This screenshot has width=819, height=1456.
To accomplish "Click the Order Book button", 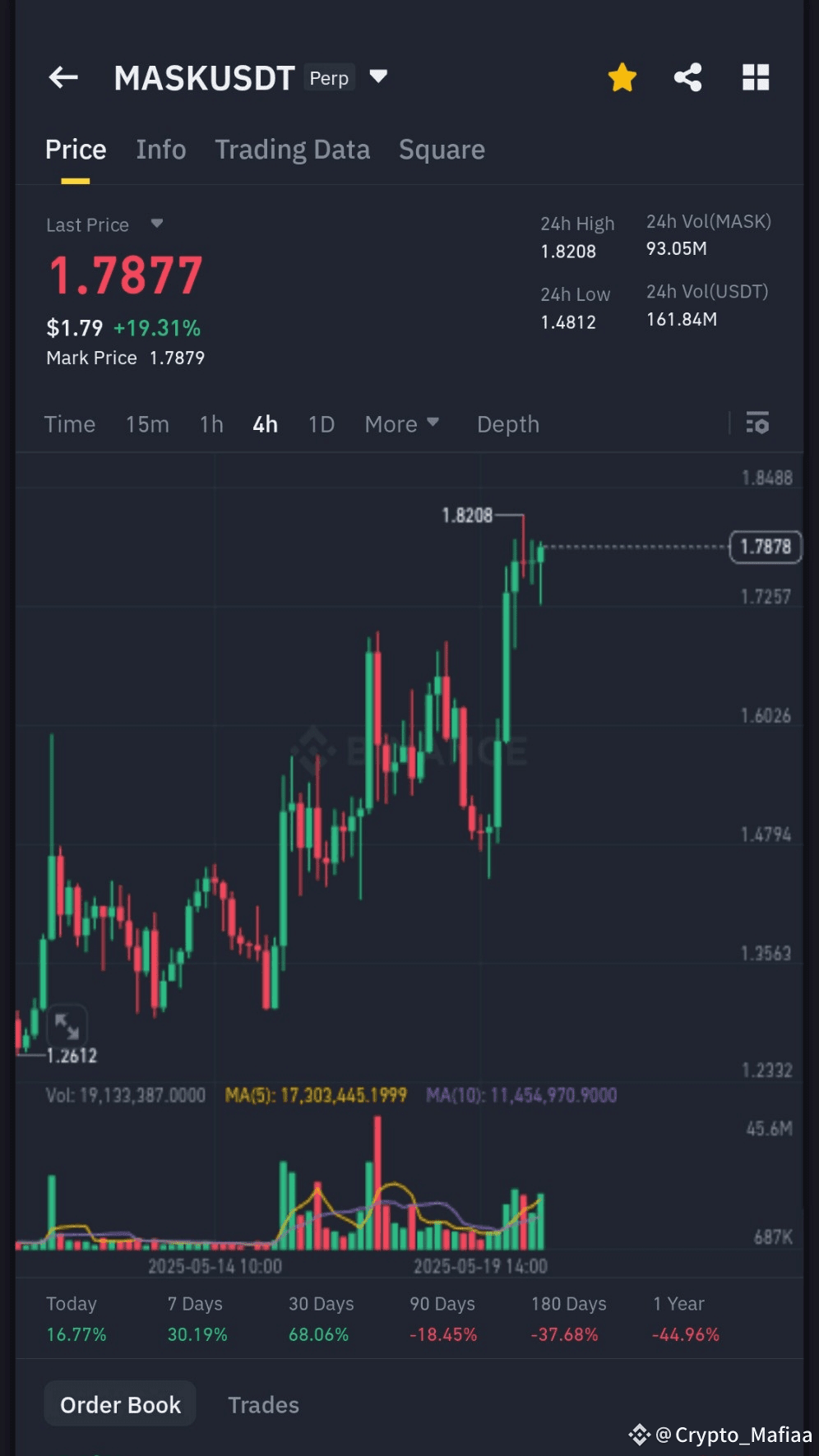I will tap(119, 1403).
